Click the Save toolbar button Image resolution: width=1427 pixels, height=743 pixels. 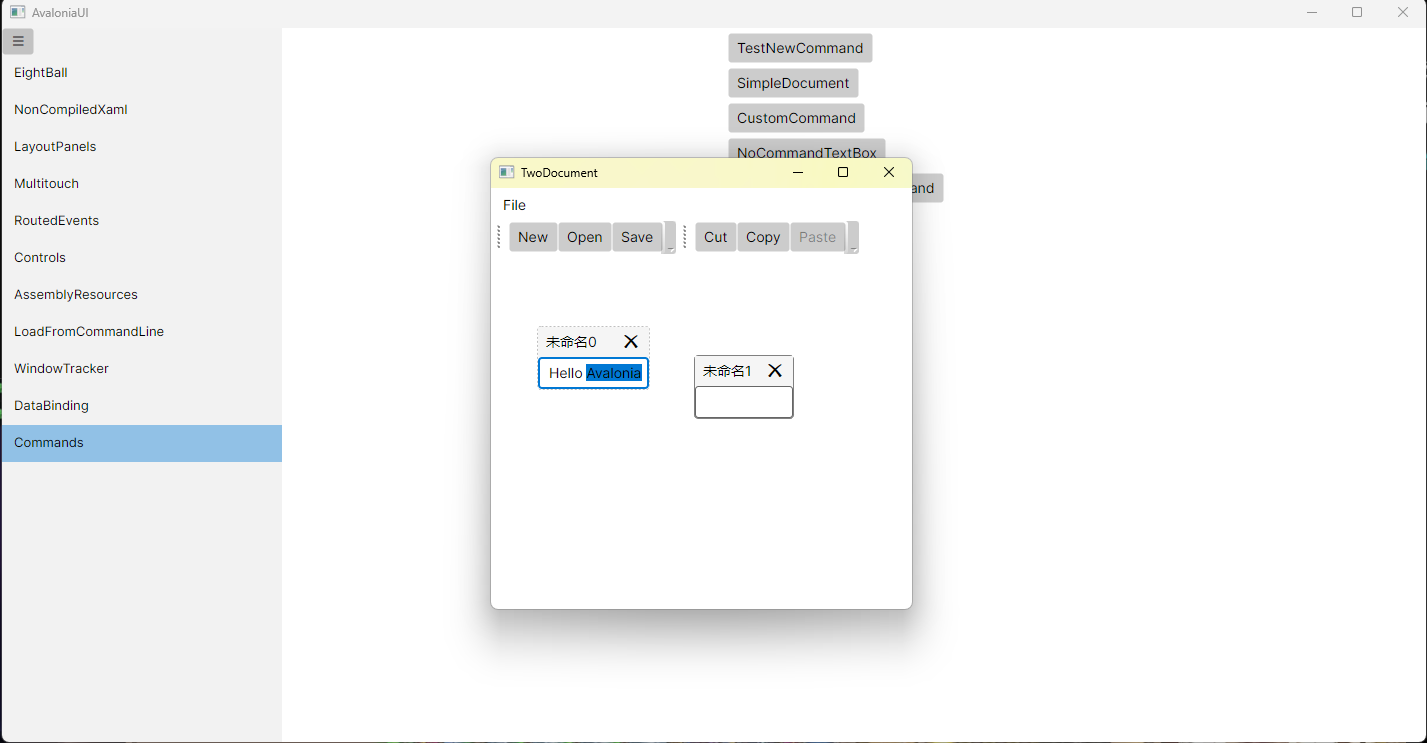coord(637,237)
